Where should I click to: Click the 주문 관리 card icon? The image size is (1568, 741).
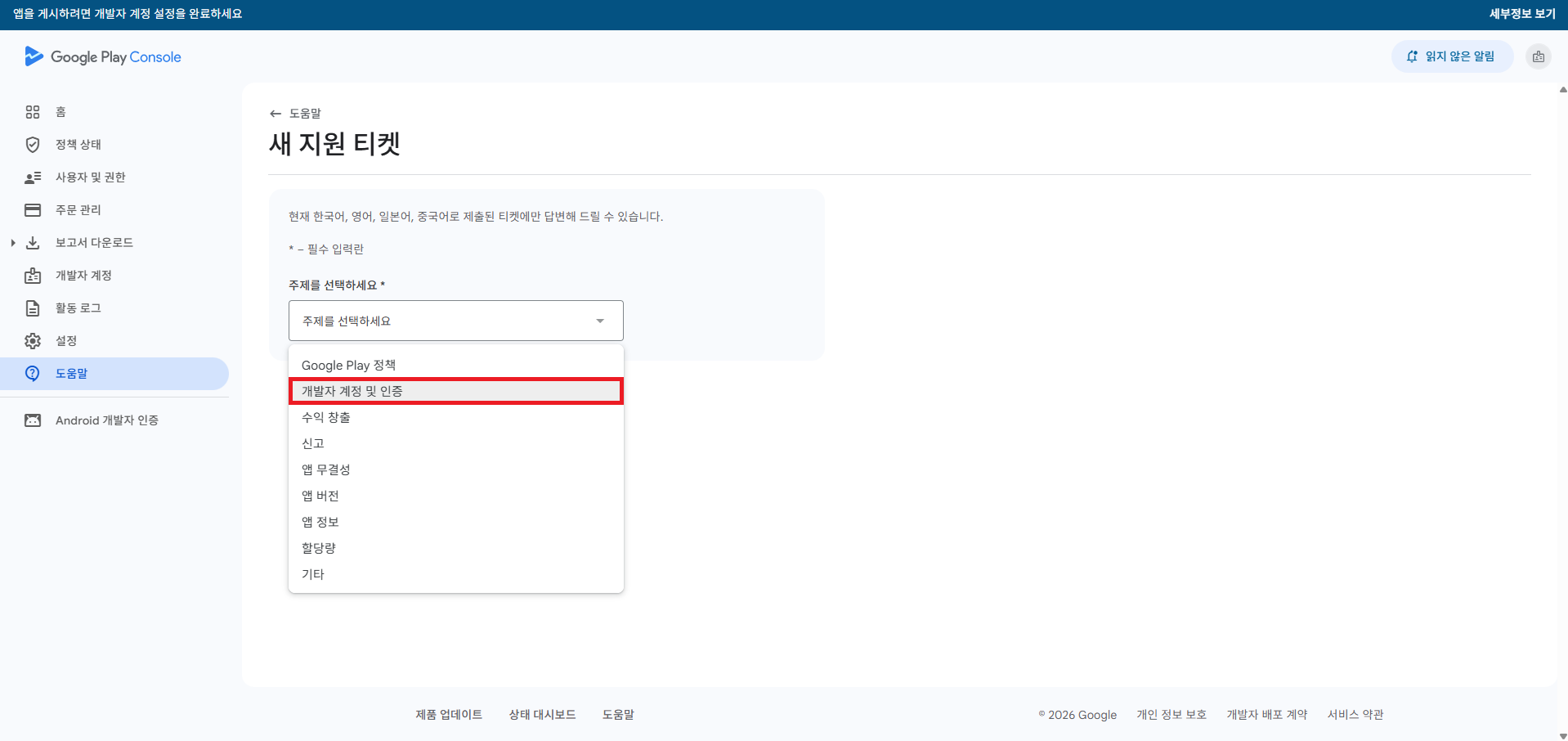pyautogui.click(x=33, y=210)
